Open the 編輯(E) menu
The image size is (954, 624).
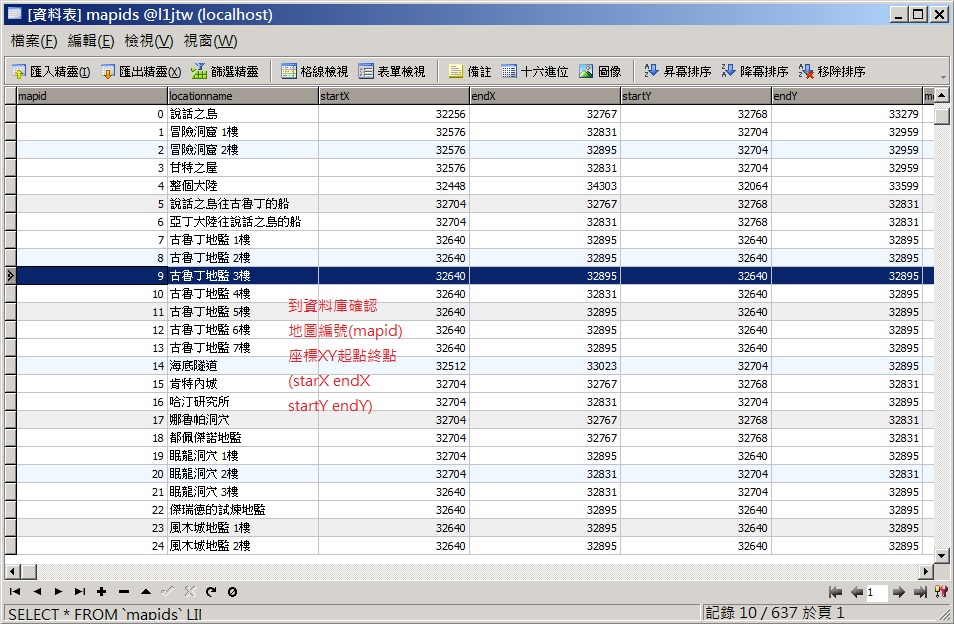coord(91,41)
